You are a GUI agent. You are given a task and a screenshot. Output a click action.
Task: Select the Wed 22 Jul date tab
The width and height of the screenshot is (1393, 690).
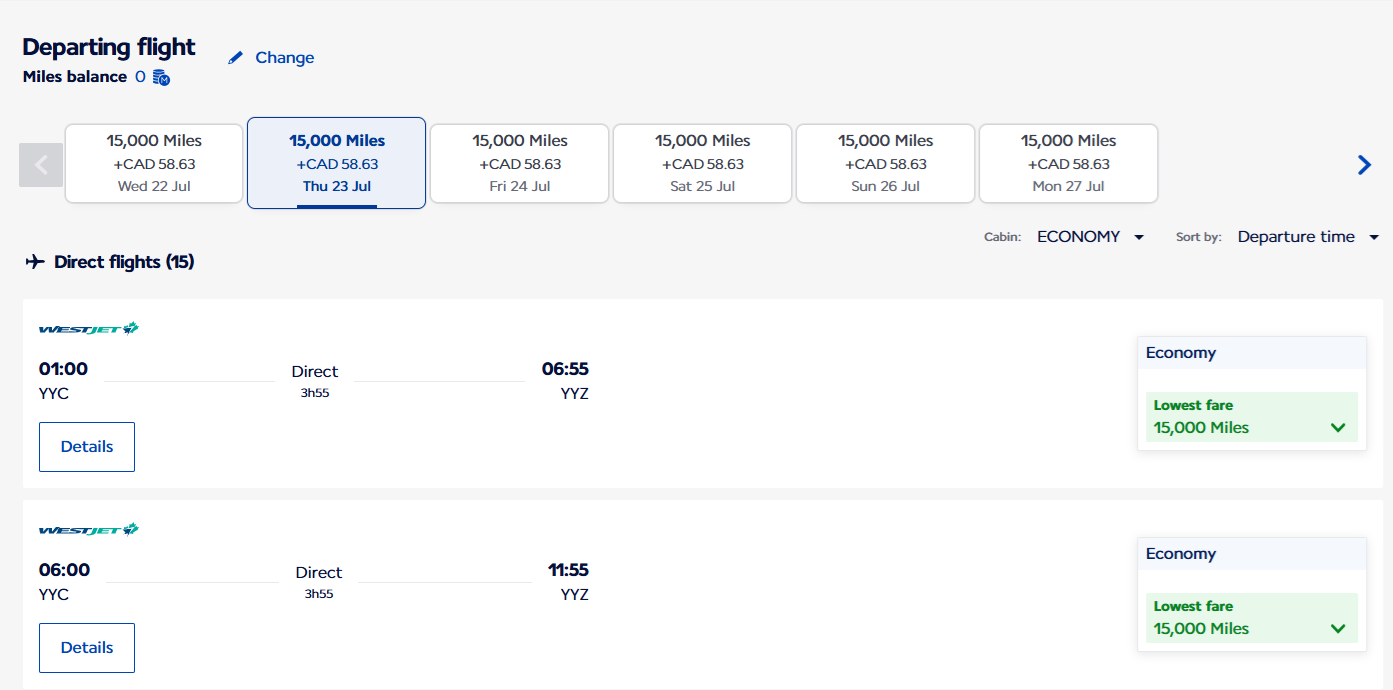tap(154, 163)
